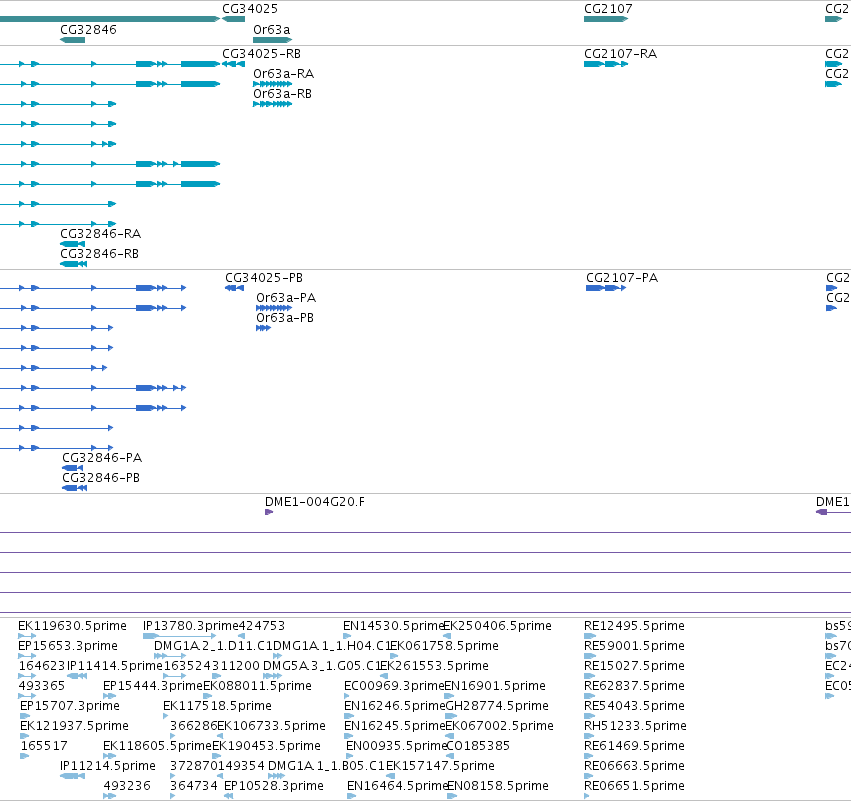Click the EST label RE61469.5prime
Image resolution: width=851 pixels, height=801 pixels.
pyautogui.click(x=634, y=746)
